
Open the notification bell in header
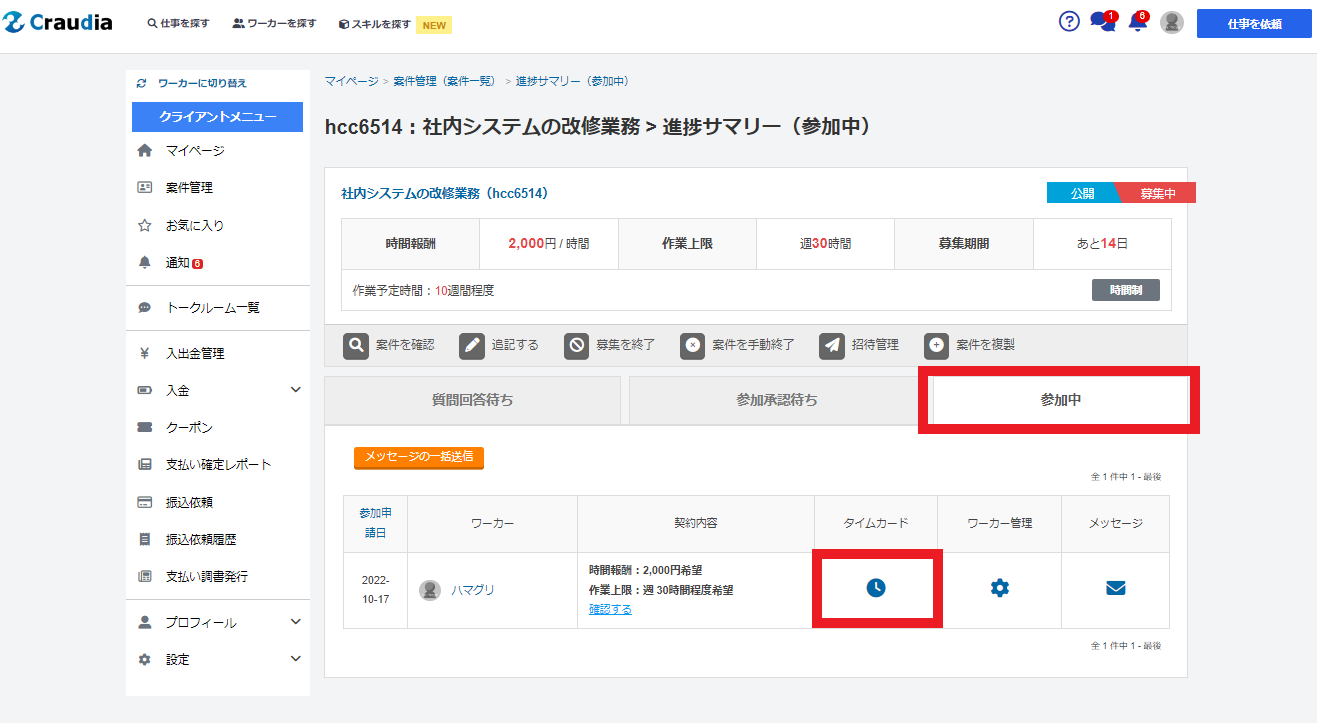tap(1137, 22)
